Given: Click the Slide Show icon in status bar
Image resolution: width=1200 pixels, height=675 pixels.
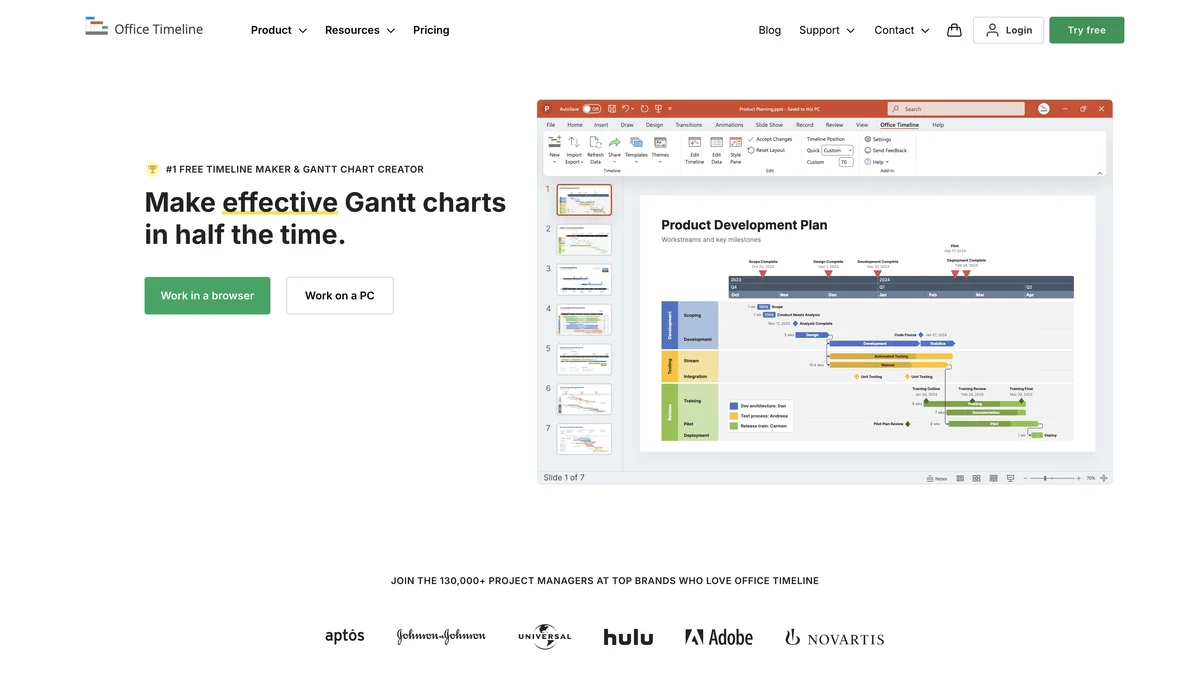Looking at the screenshot, I should (x=1010, y=478).
